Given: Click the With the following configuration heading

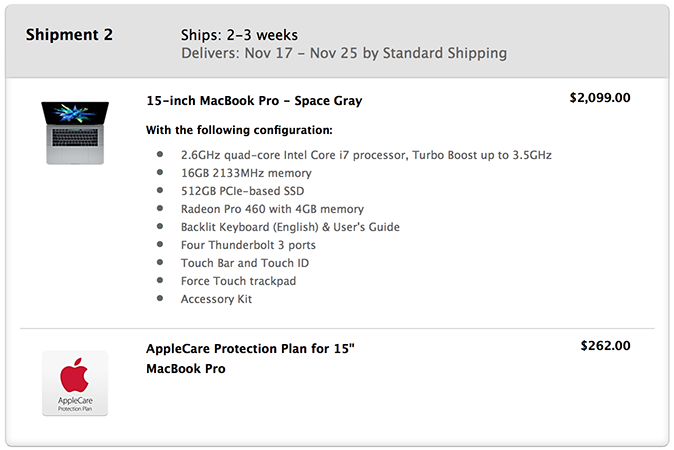Looking at the screenshot, I should coord(239,130).
